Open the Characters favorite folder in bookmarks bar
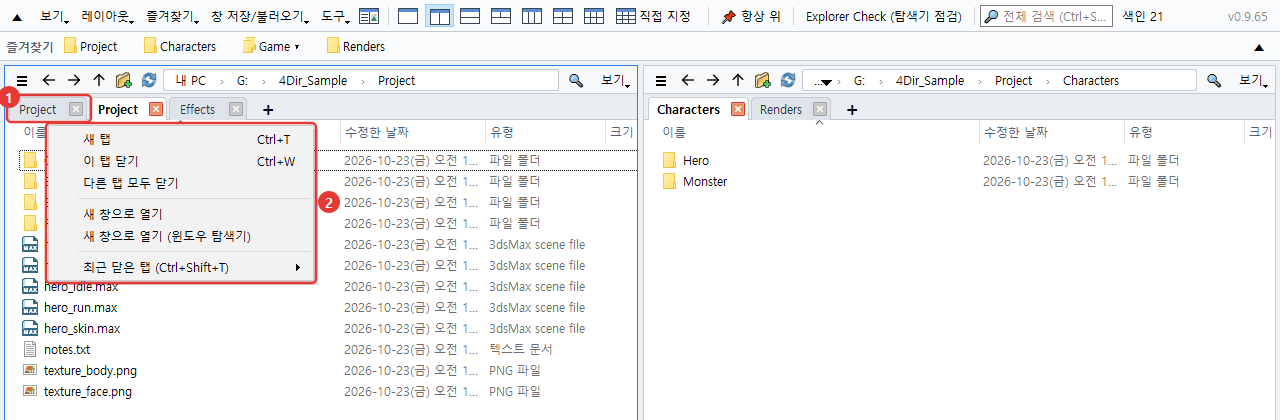Screen dimensions: 1280x420 click(180, 46)
